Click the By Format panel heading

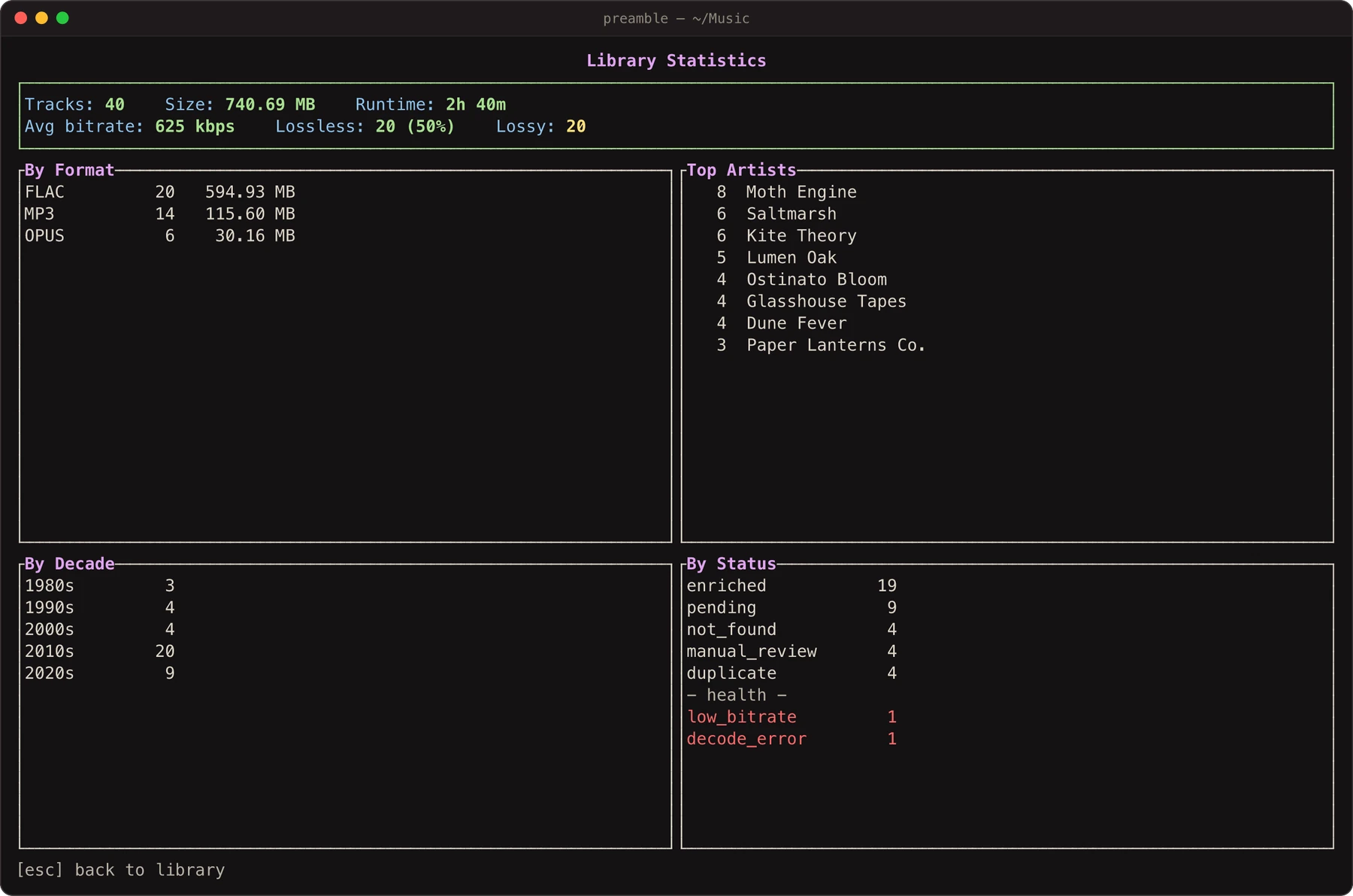[x=69, y=170]
